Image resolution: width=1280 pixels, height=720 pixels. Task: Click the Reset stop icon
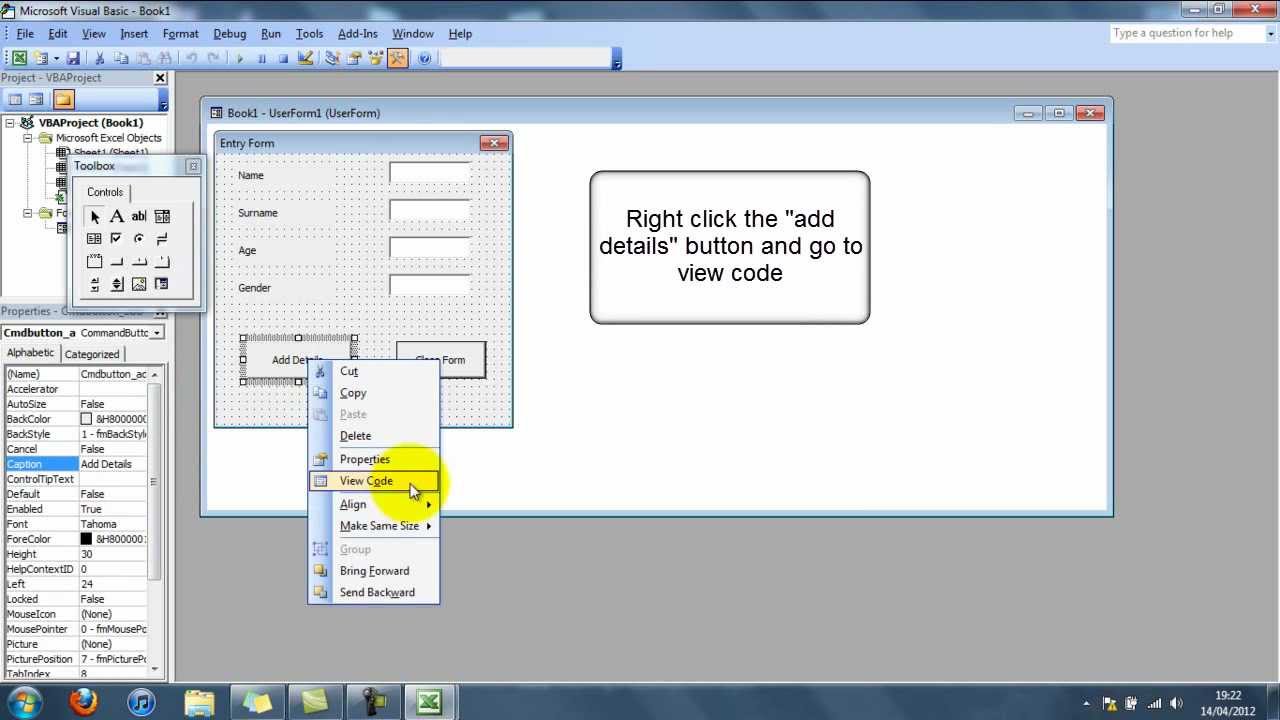point(283,59)
